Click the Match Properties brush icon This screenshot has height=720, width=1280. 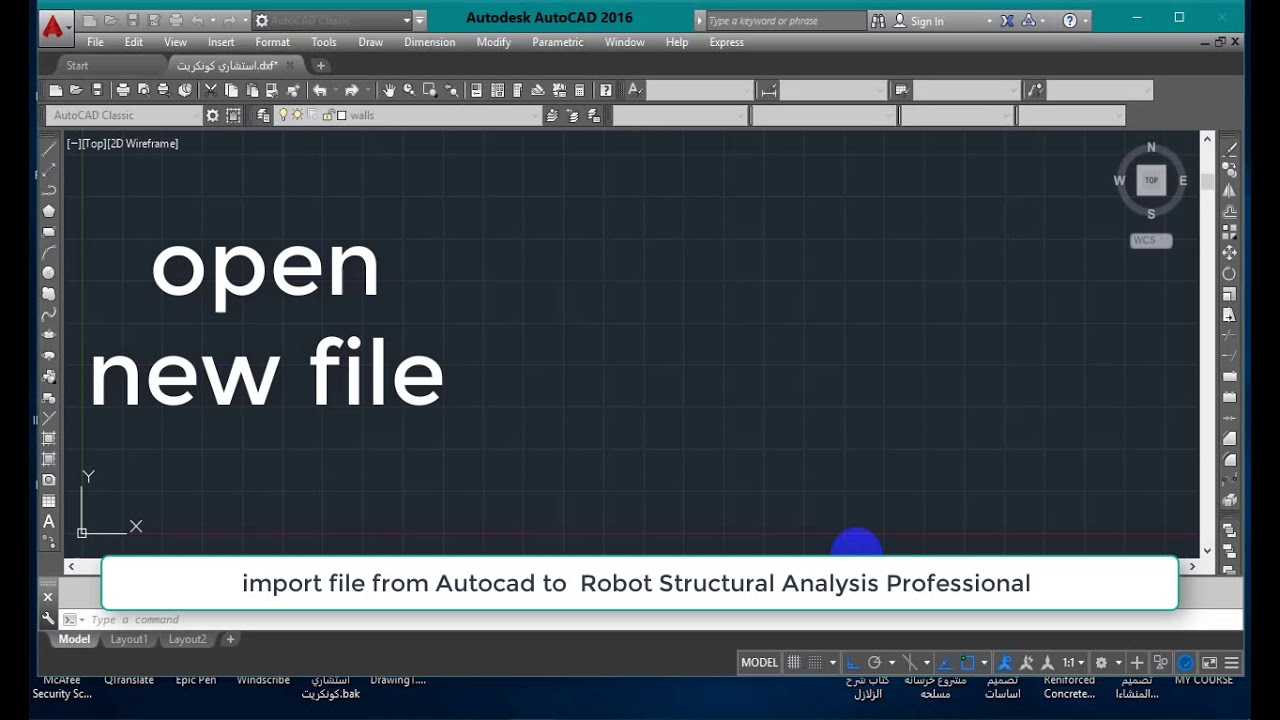tap(293, 90)
